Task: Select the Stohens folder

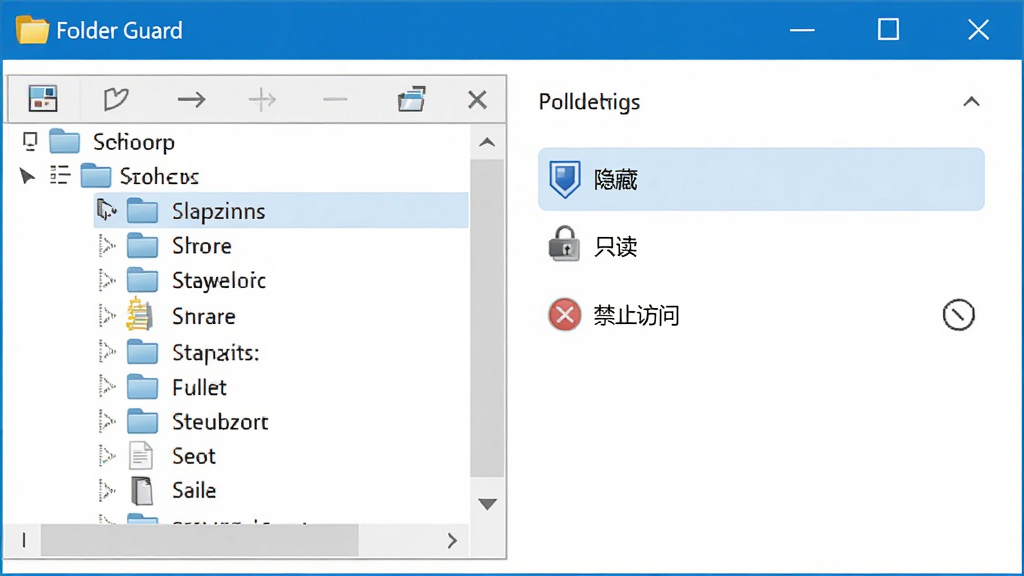Action: (140, 176)
